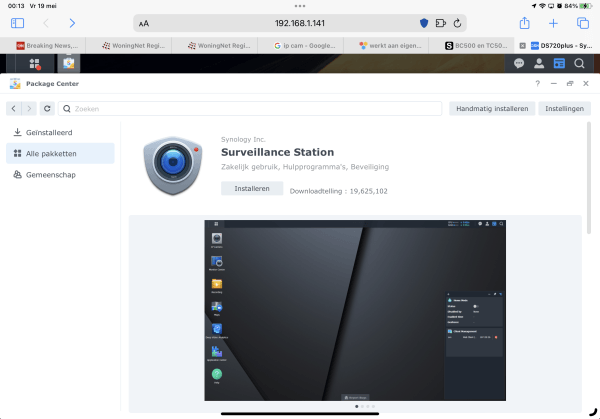The image size is (600, 419).
Task: Open the DSM user options icon
Action: pyautogui.click(x=539, y=63)
